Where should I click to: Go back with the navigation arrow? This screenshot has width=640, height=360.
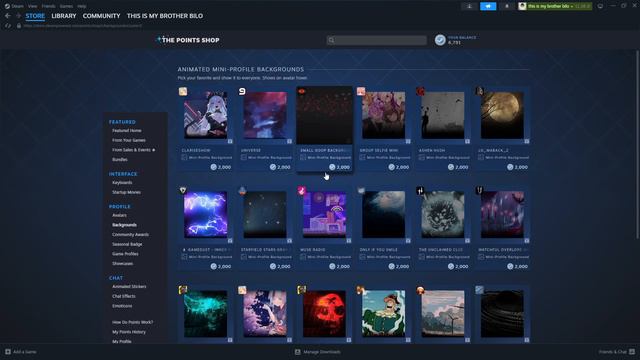[x=7, y=16]
